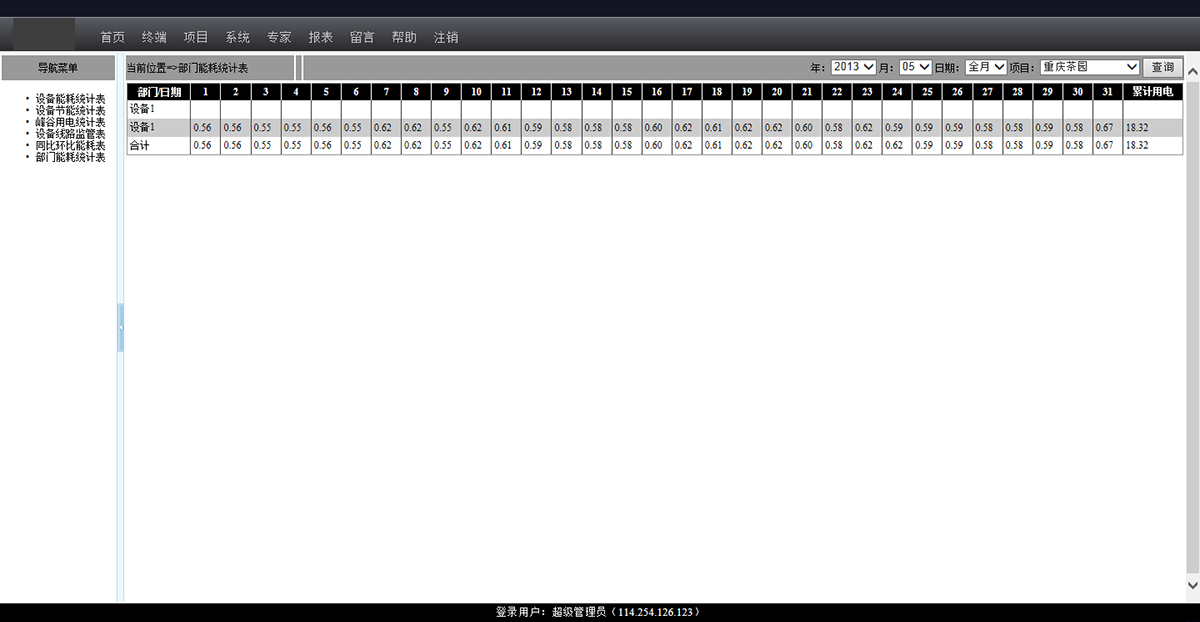The height and width of the screenshot is (622, 1200).
Task: Click 注销 to log out
Action: [x=446, y=37]
